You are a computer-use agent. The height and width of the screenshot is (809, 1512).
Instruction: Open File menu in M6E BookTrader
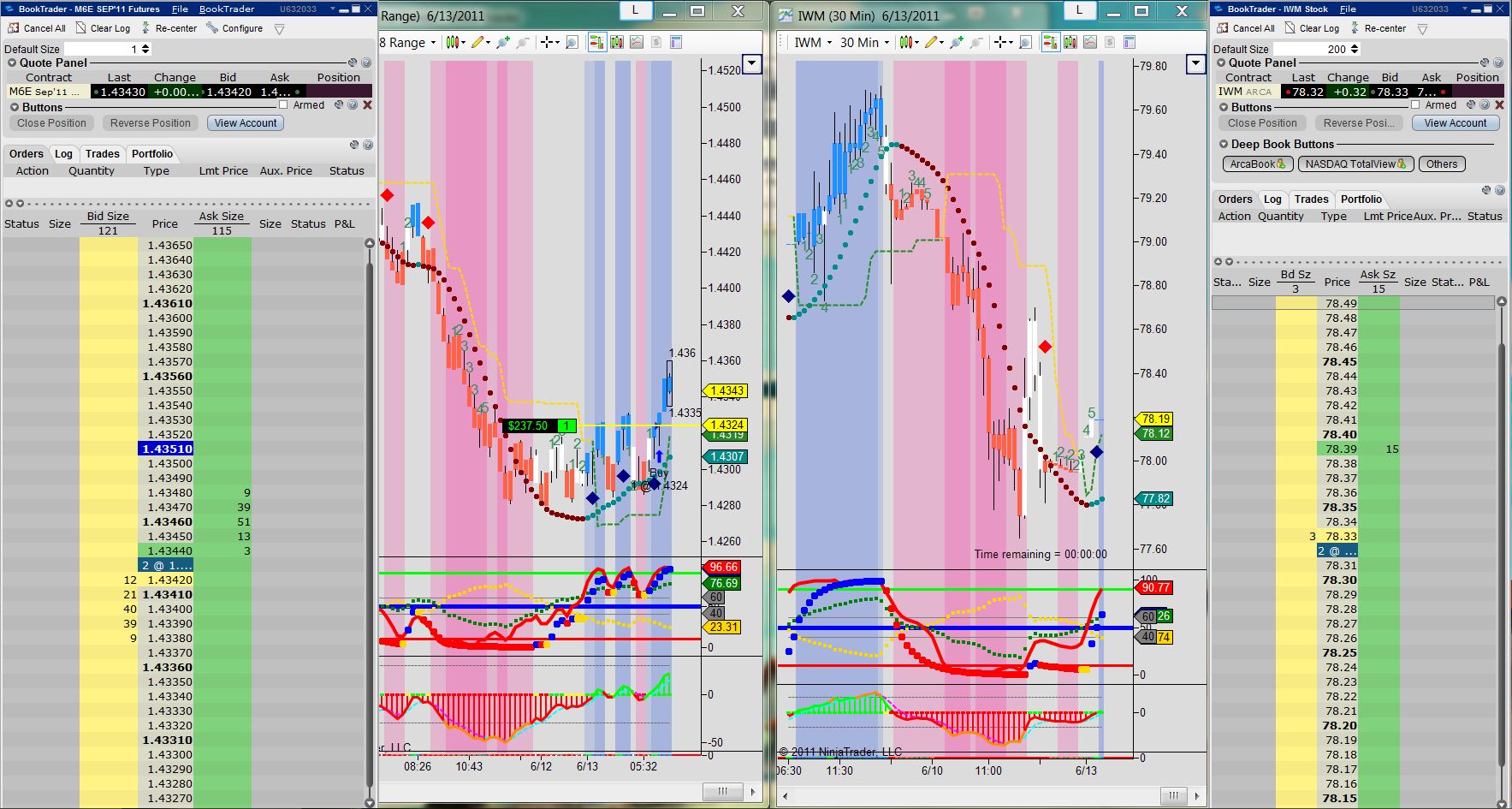pos(180,9)
